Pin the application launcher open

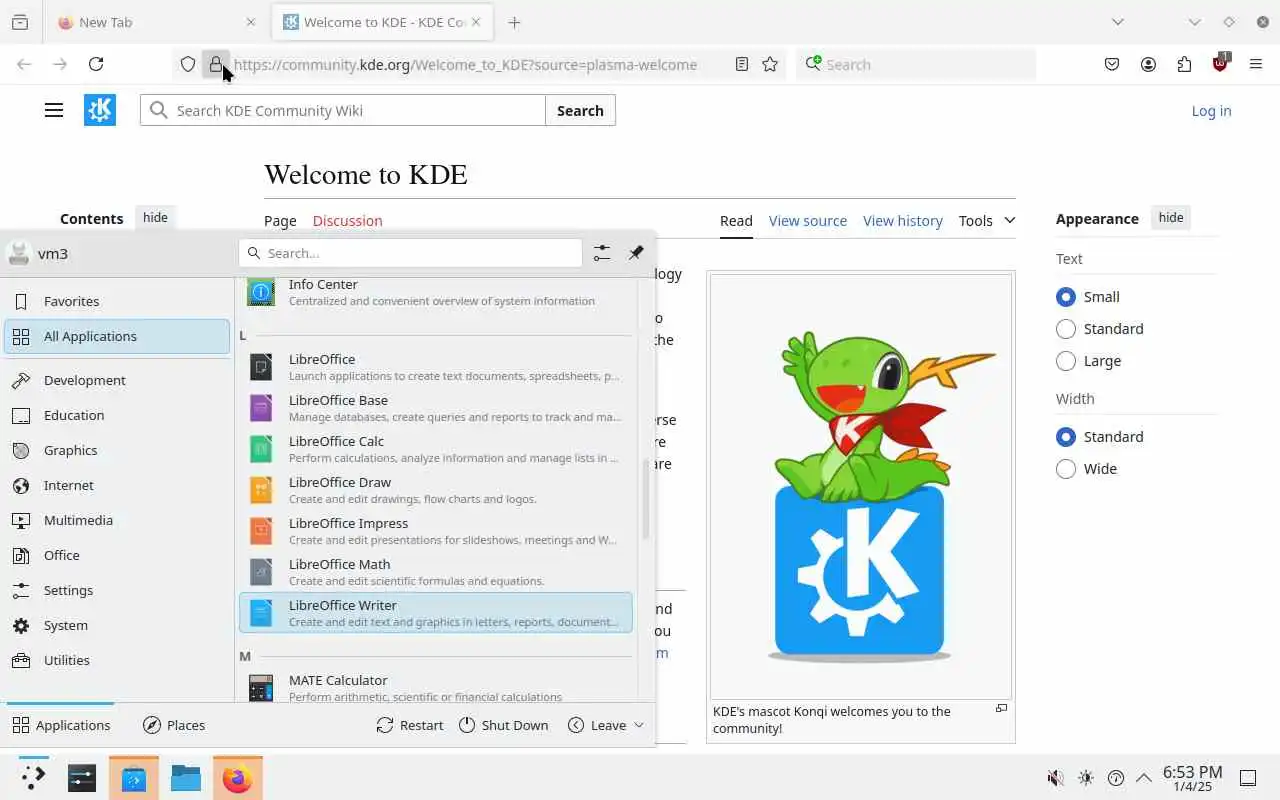click(636, 253)
